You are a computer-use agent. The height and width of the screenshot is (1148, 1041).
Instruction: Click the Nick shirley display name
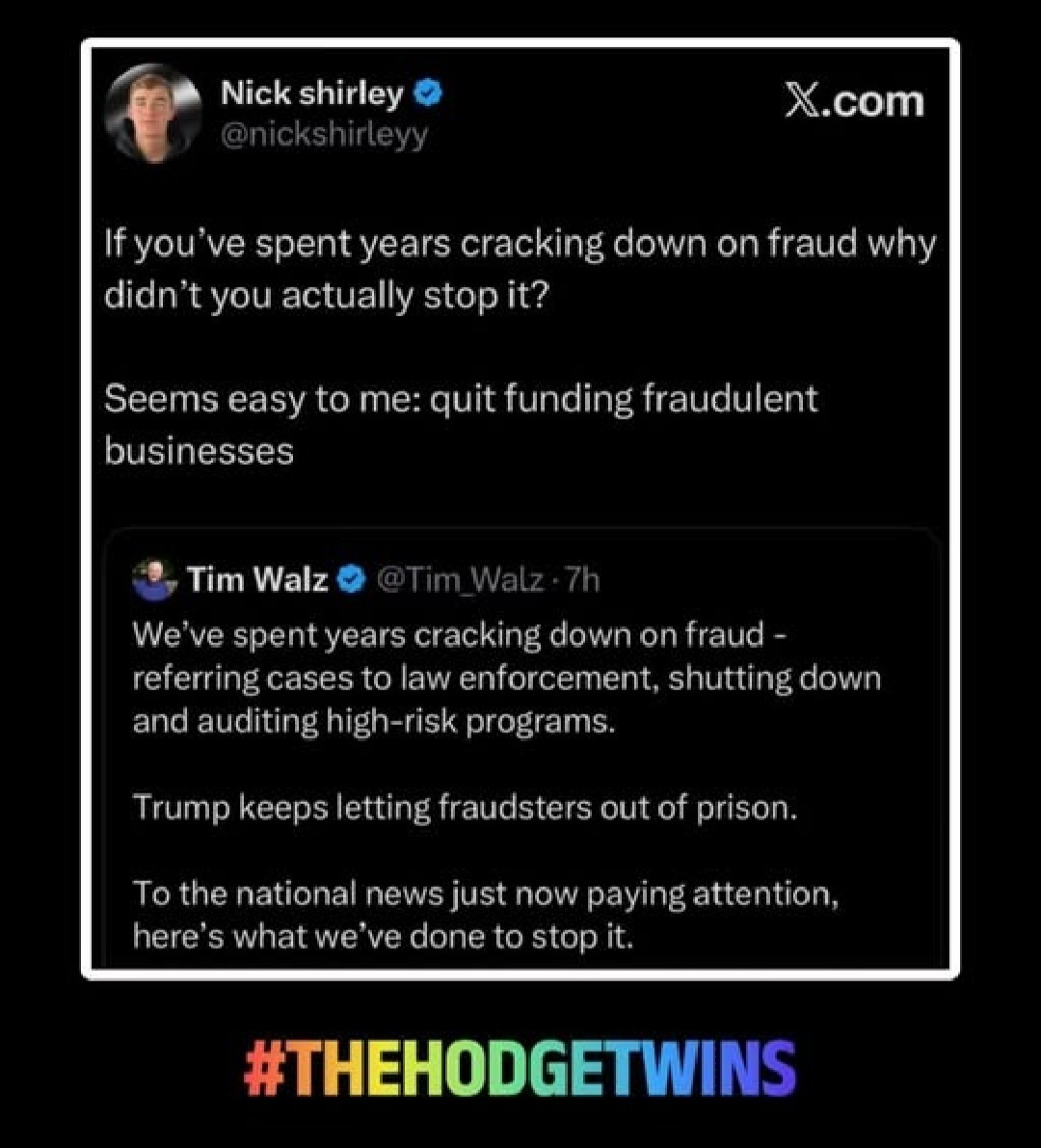312,93
